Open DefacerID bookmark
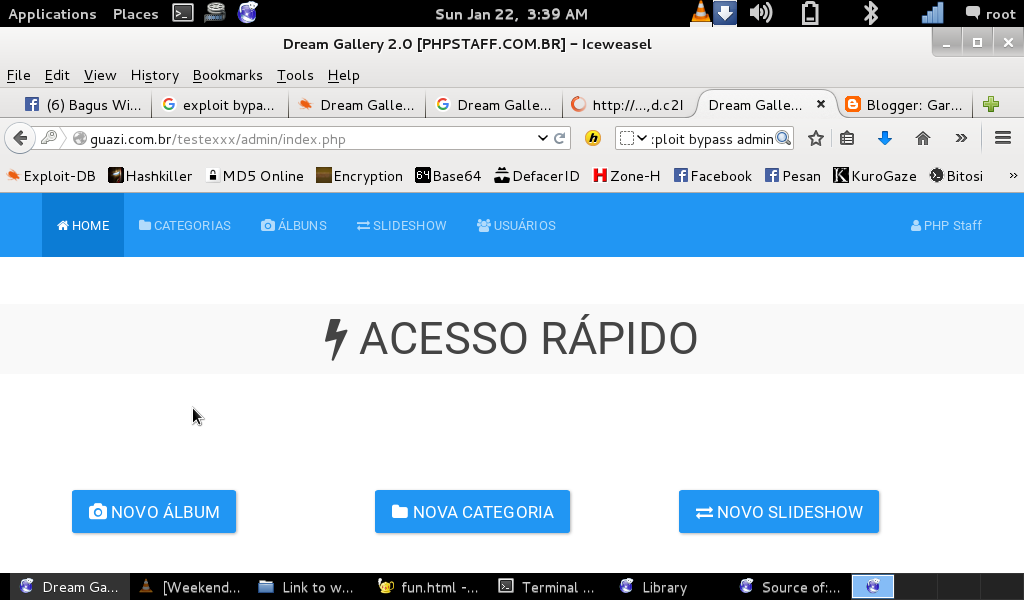The image size is (1024, 600). (537, 176)
